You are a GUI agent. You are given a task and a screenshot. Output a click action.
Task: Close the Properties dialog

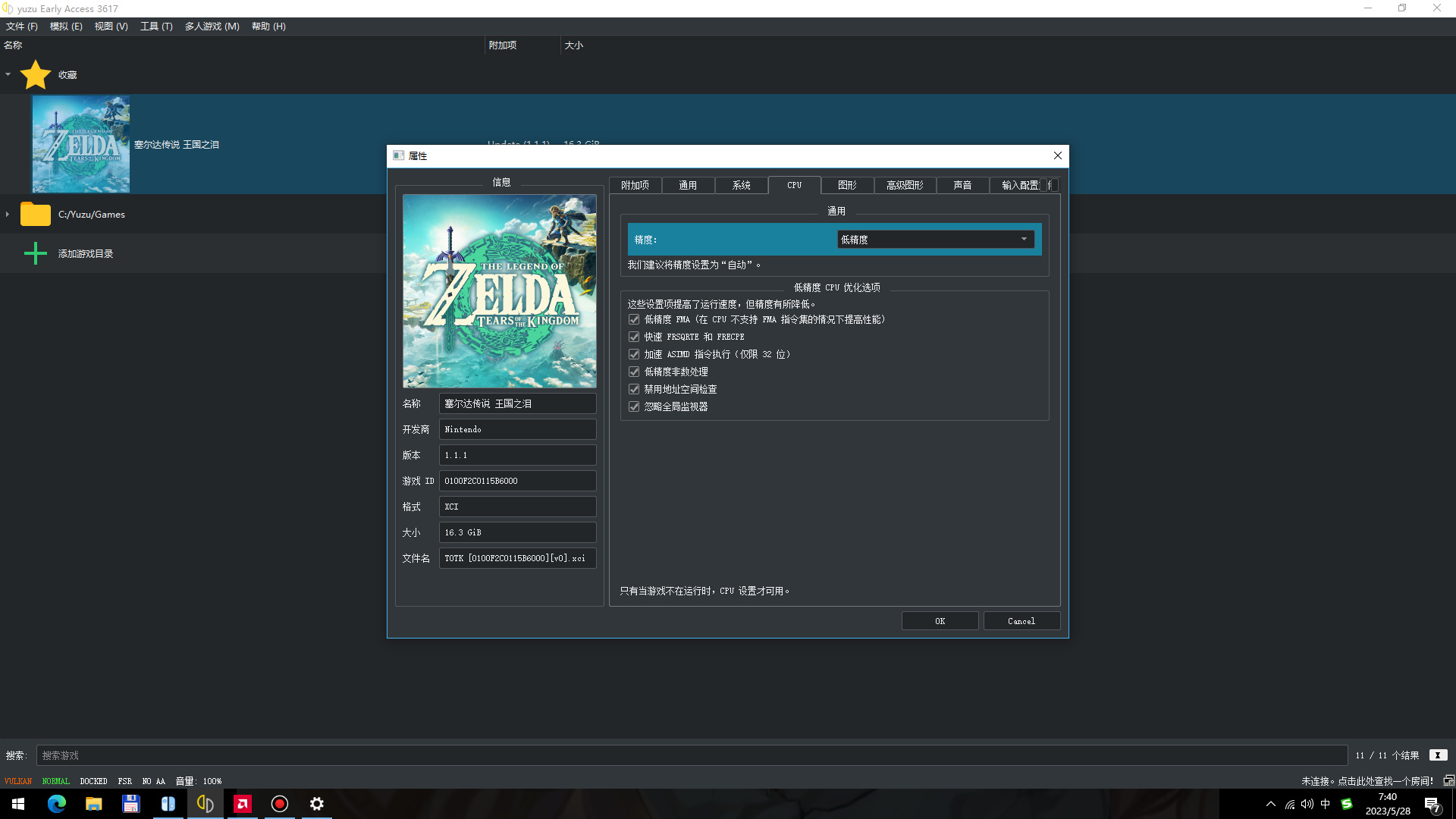coord(1057,155)
